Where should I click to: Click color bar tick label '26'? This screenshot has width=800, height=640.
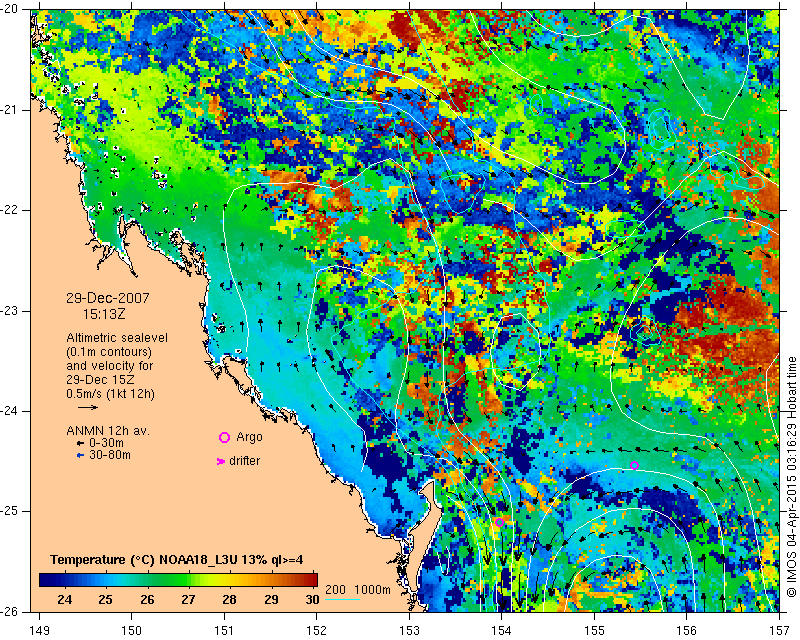[147, 599]
